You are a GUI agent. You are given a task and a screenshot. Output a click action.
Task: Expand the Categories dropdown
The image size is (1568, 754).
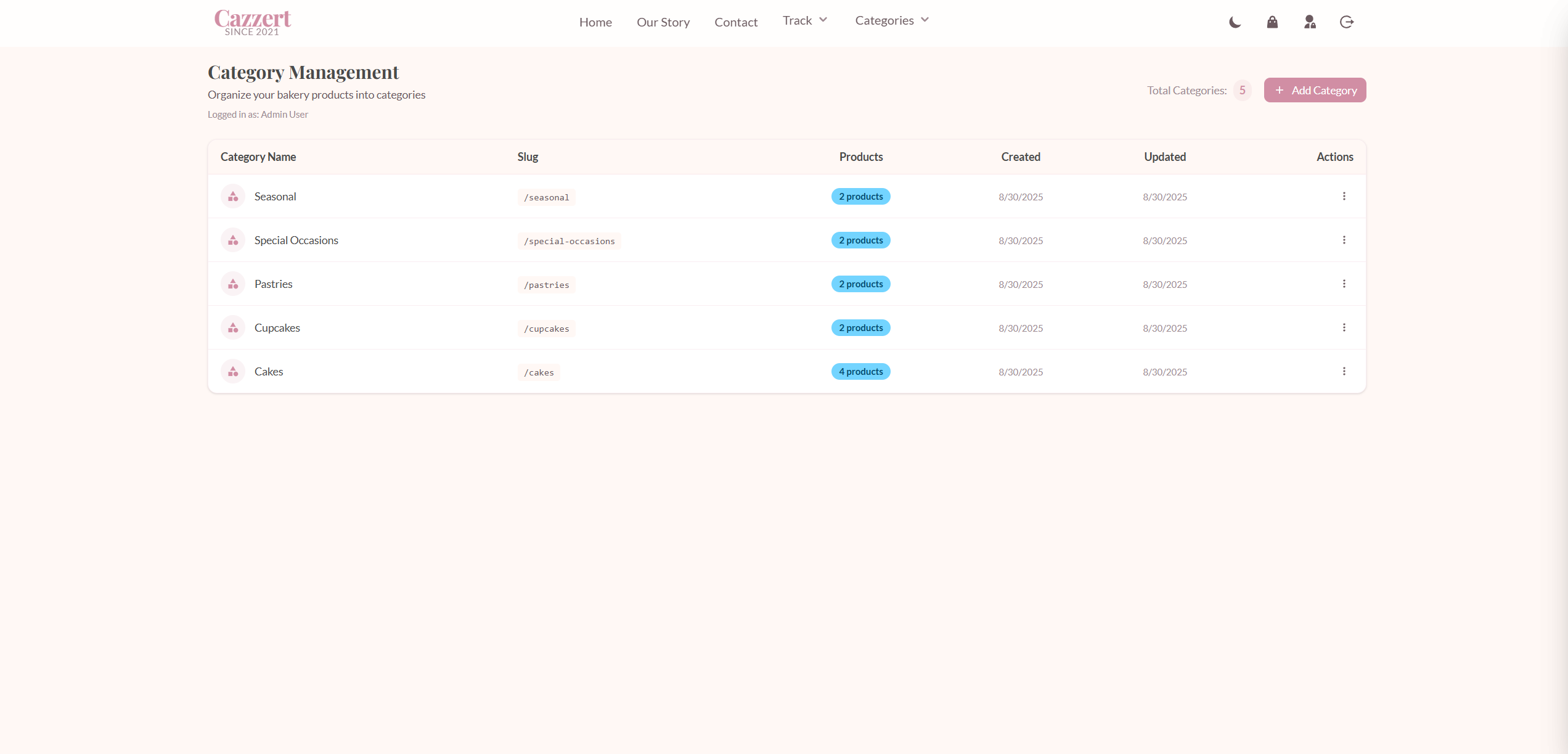[x=891, y=20]
